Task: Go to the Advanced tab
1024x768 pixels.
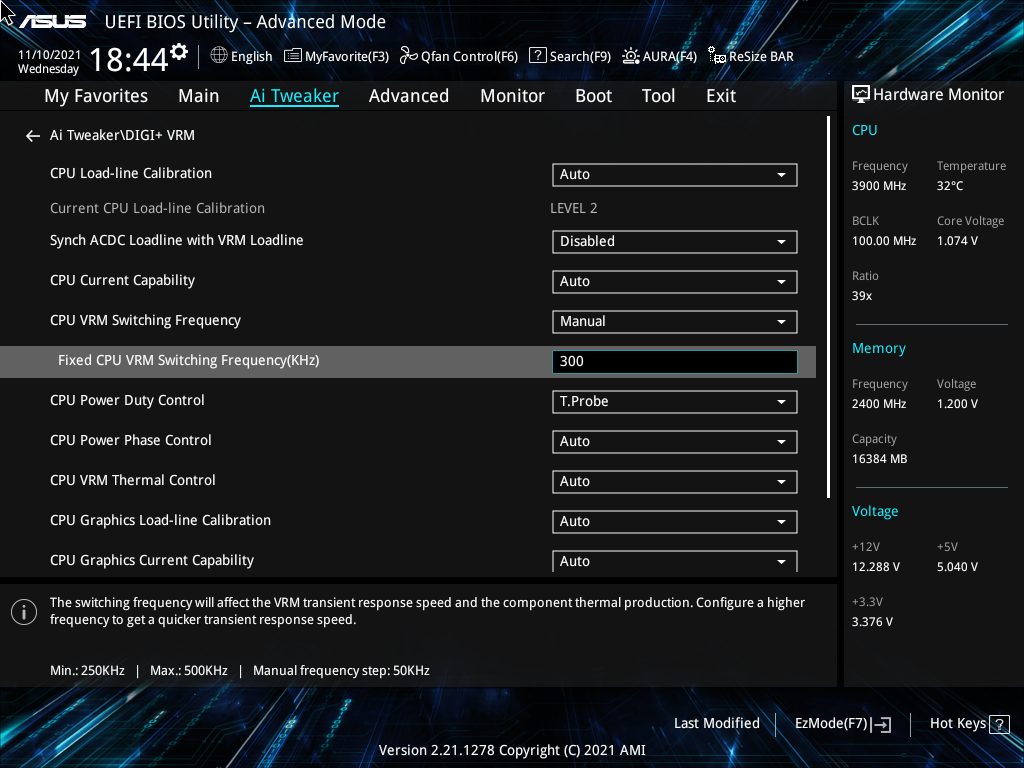Action: 409,96
